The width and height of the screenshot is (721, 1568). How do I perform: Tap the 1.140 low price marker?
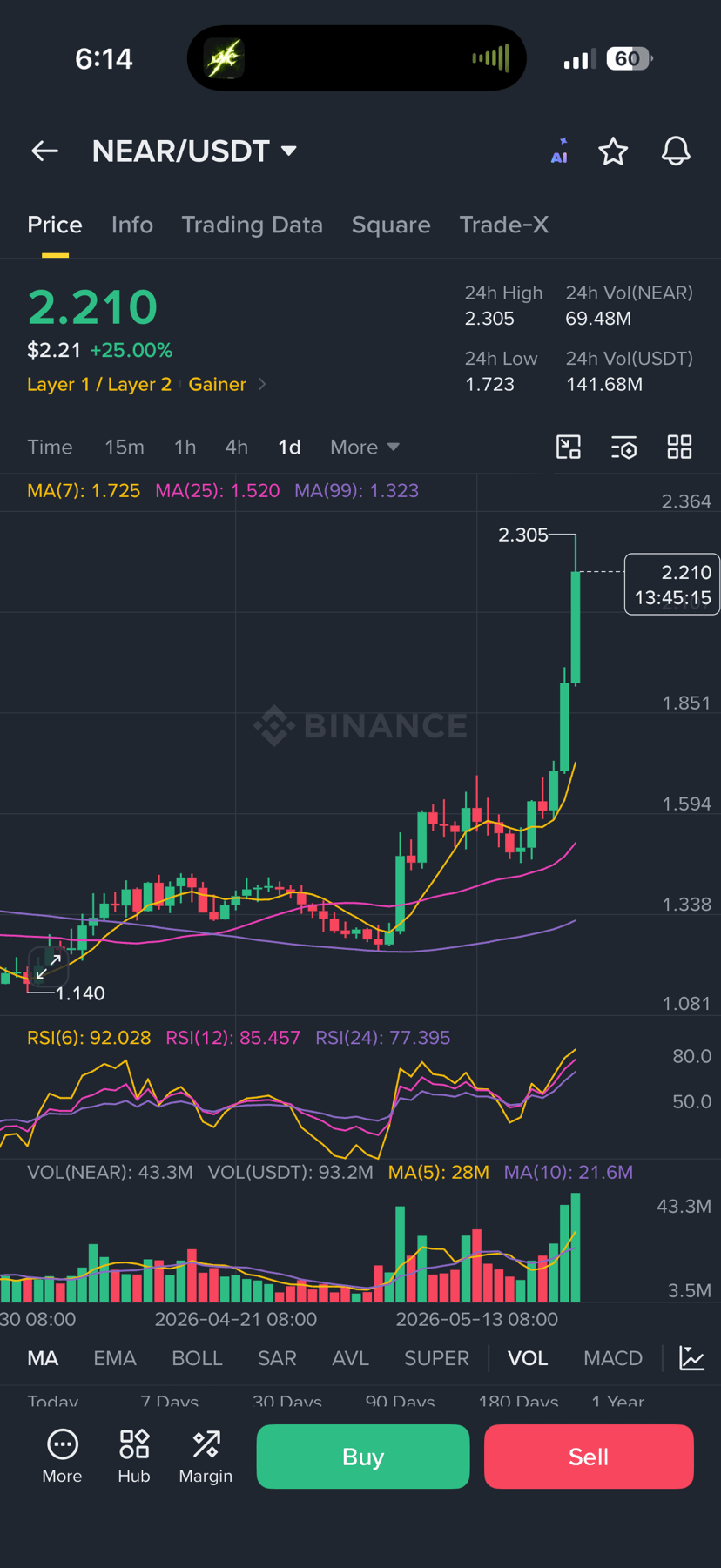click(x=80, y=993)
